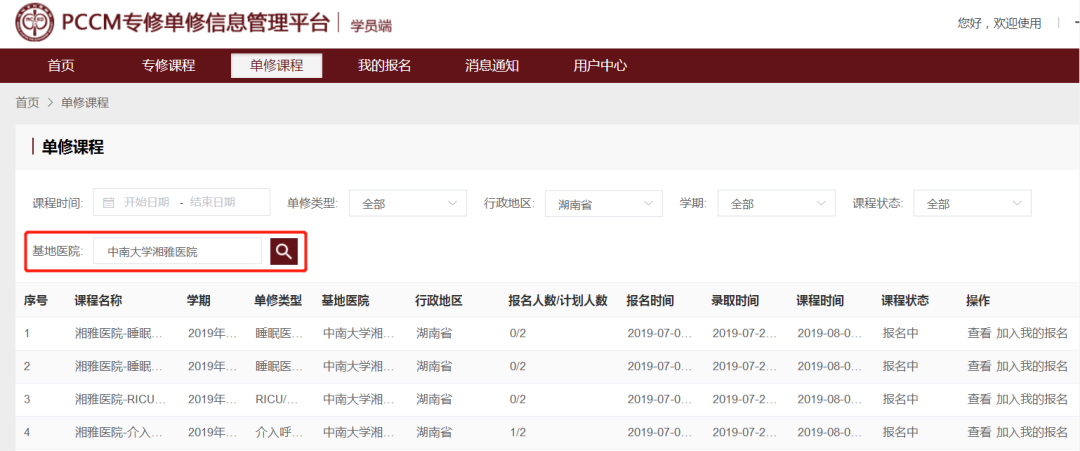The width and height of the screenshot is (1080, 451).
Task: Click the 操作 column header
Action: (x=978, y=300)
